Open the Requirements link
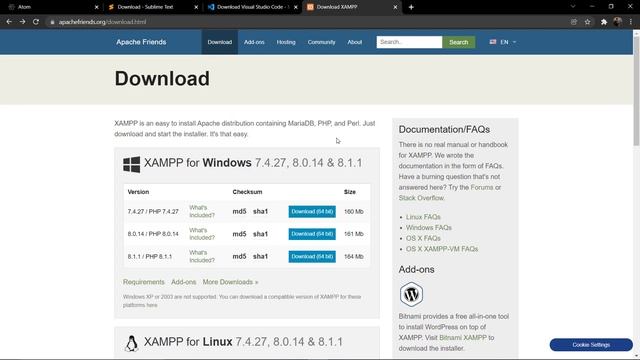The width and height of the screenshot is (640, 360). 144,282
